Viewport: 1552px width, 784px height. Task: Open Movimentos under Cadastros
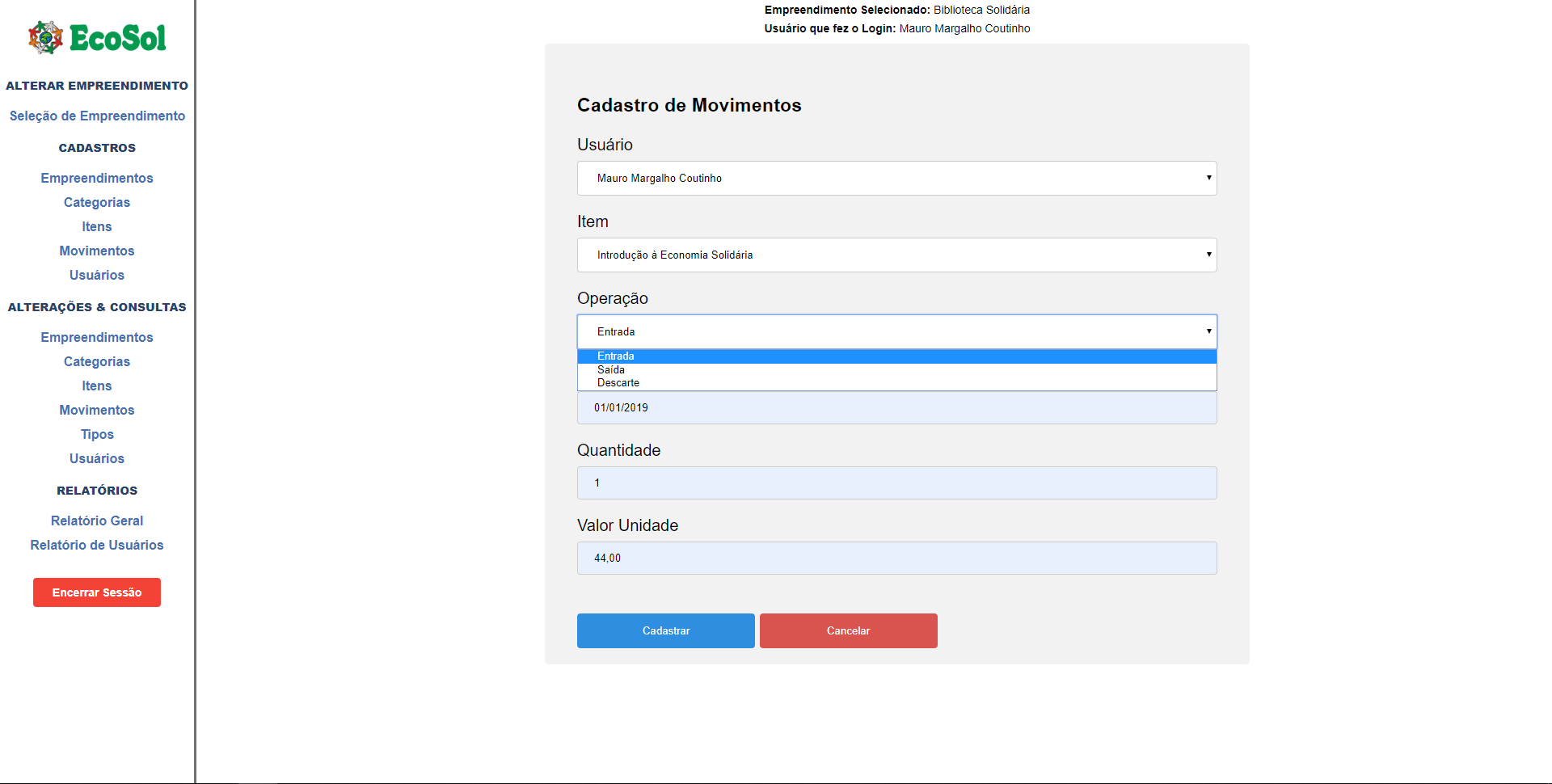97,251
